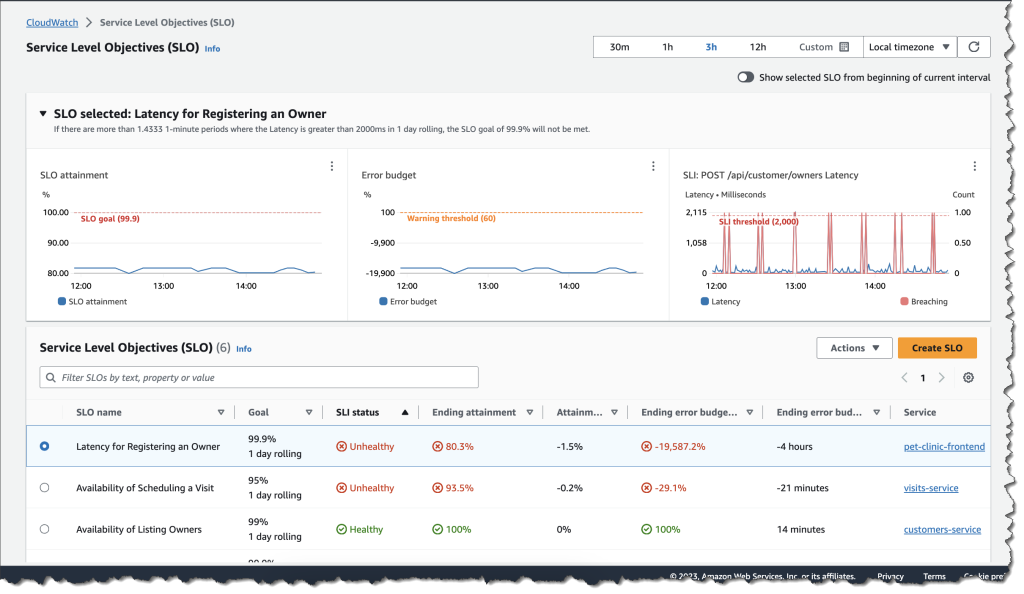The image size is (1024, 594).
Task: Click the Filter SLOs search field
Action: [x=259, y=378]
